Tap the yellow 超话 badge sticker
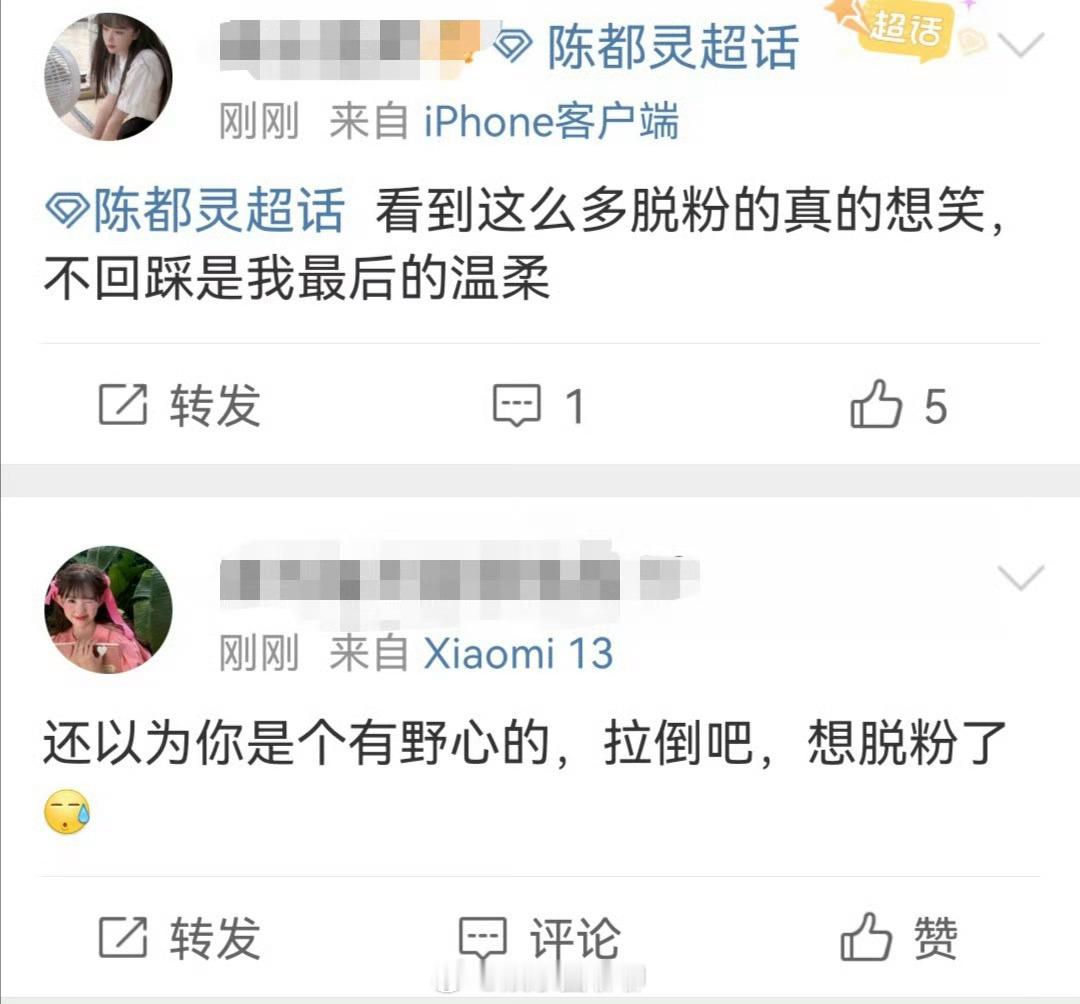This screenshot has height=1004, width=1080. 904,29
